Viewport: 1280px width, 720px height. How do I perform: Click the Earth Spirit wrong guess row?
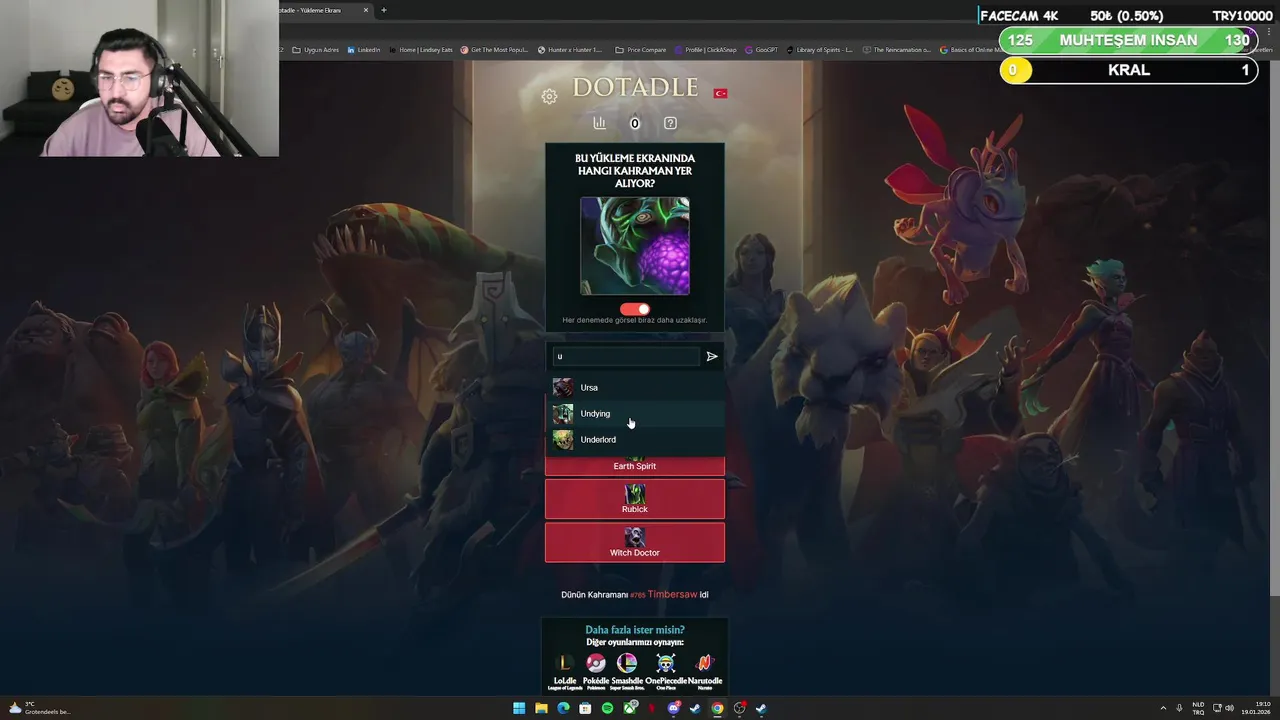pyautogui.click(x=635, y=465)
